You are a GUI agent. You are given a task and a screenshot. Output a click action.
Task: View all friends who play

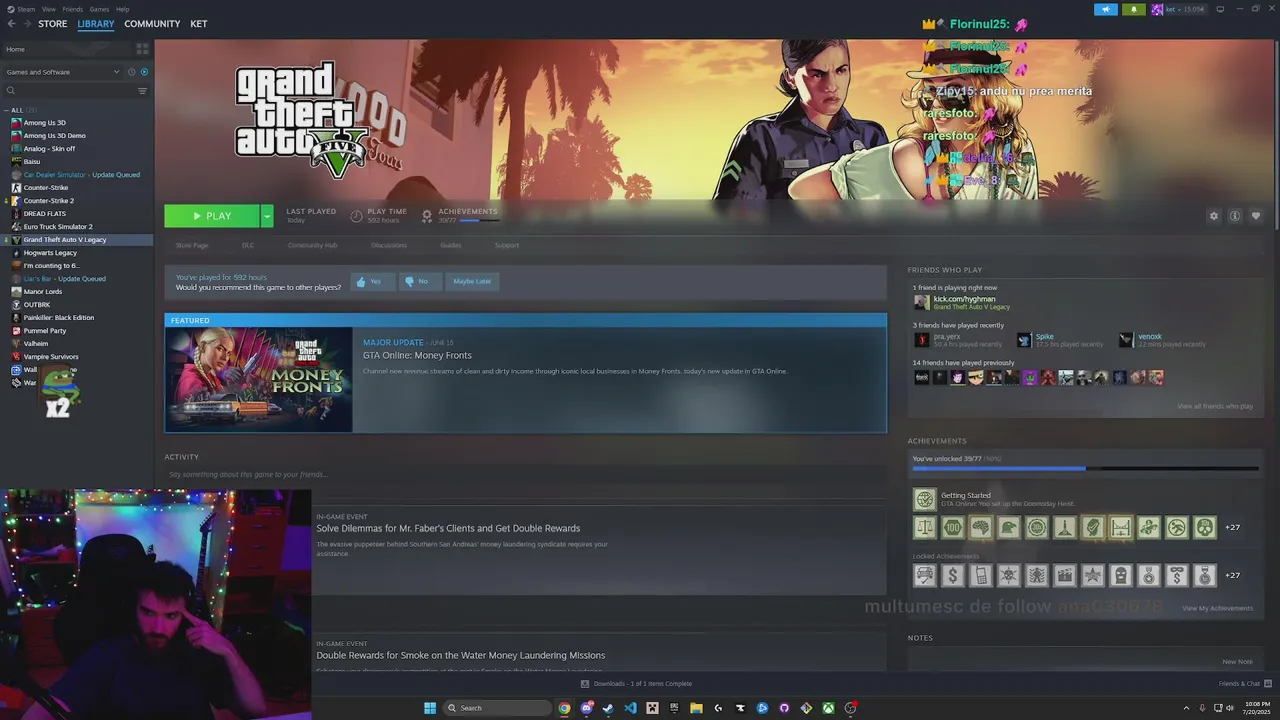pos(1214,406)
